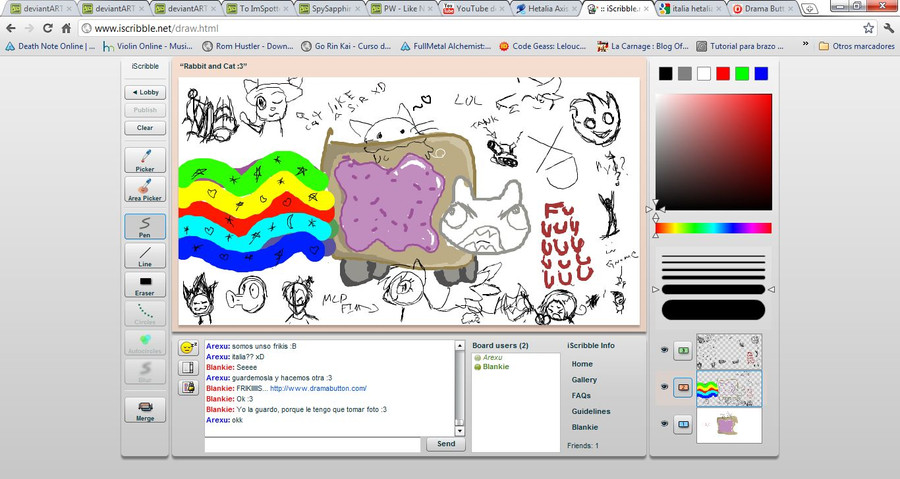Open the Chrome wrench menu
Viewport: 900px width, 479px height.
889,28
